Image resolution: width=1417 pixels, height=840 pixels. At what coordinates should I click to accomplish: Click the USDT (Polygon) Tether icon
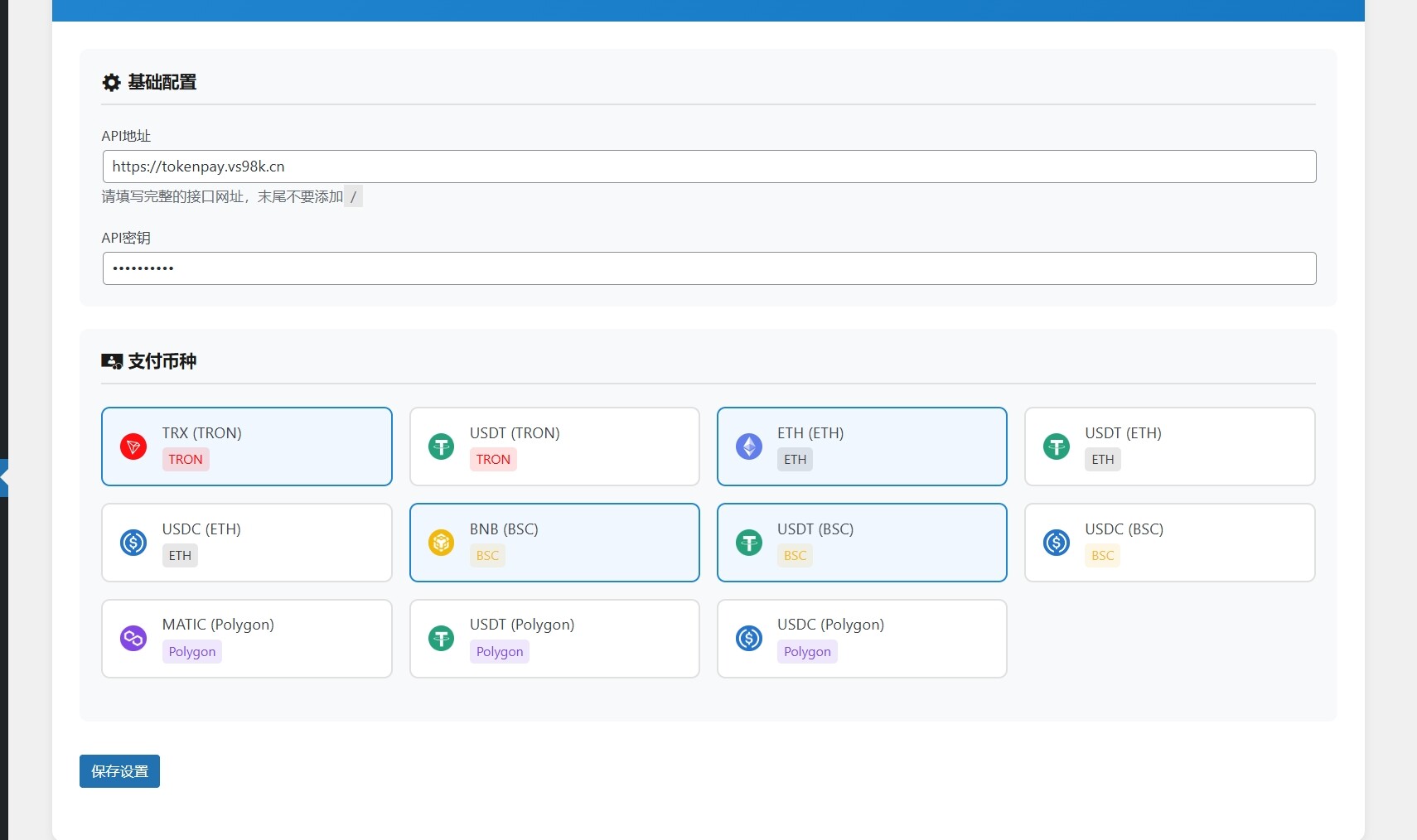click(x=441, y=639)
